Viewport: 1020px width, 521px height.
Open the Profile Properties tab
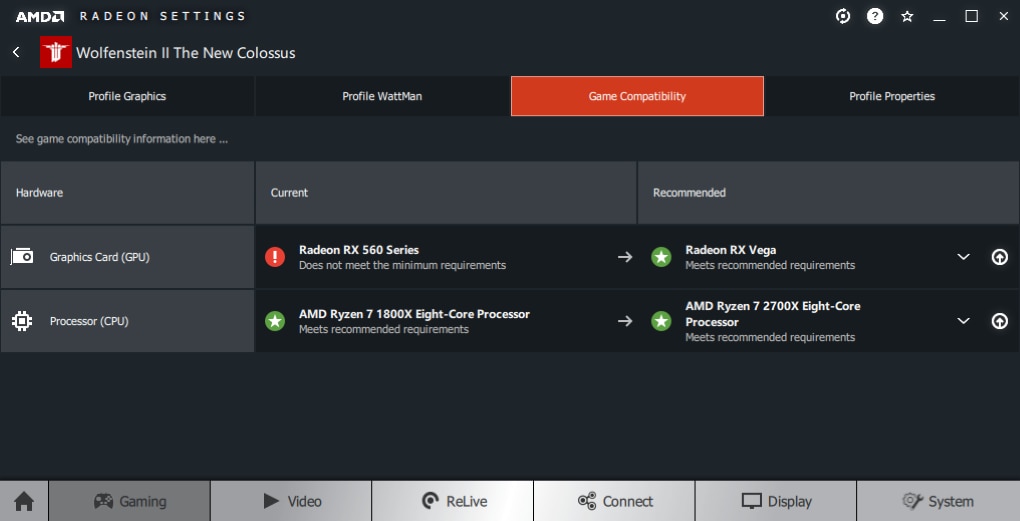coord(892,96)
